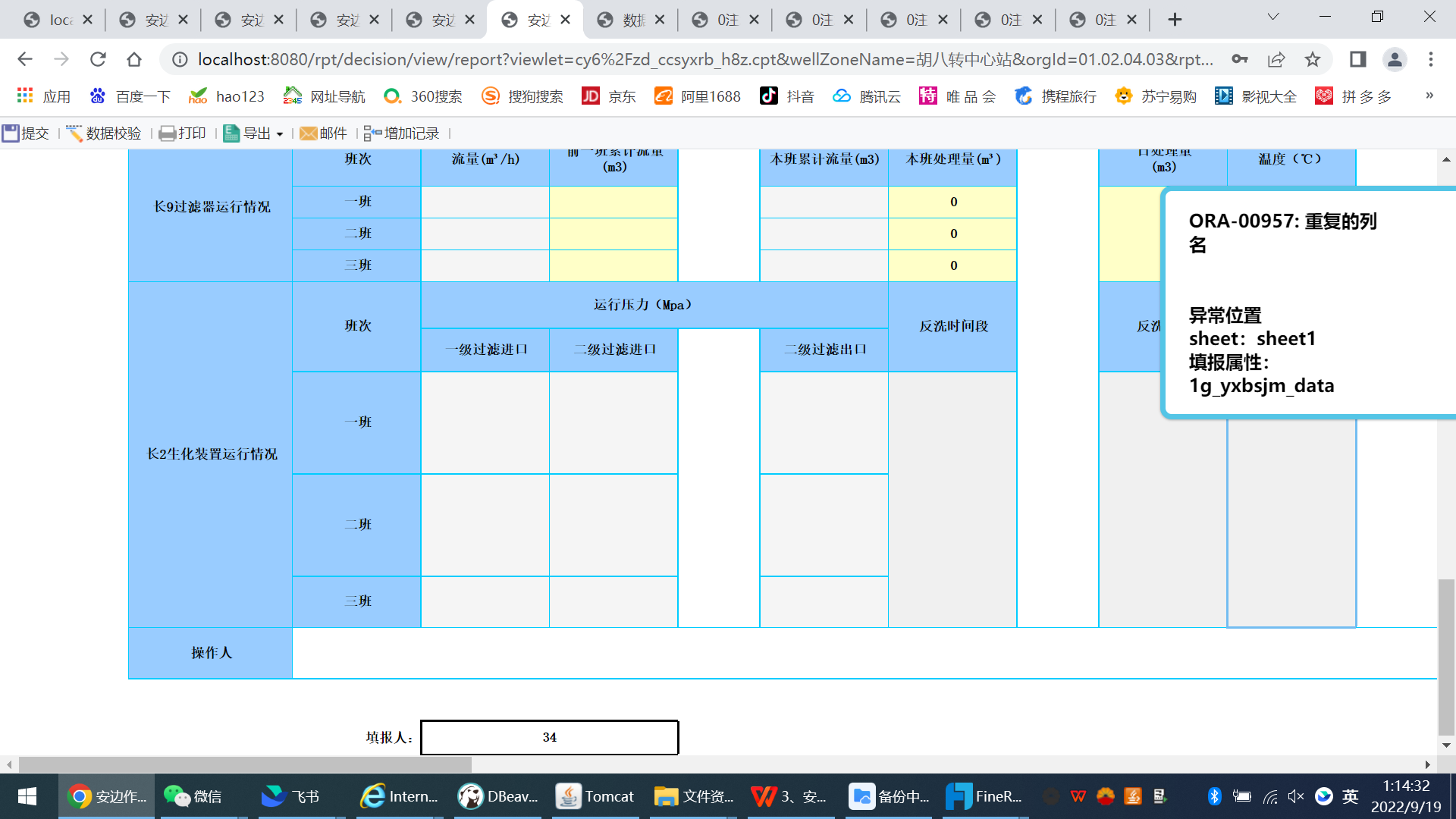The image size is (1456, 819).
Task: Open Tomcat from the taskbar
Action: coord(595,796)
